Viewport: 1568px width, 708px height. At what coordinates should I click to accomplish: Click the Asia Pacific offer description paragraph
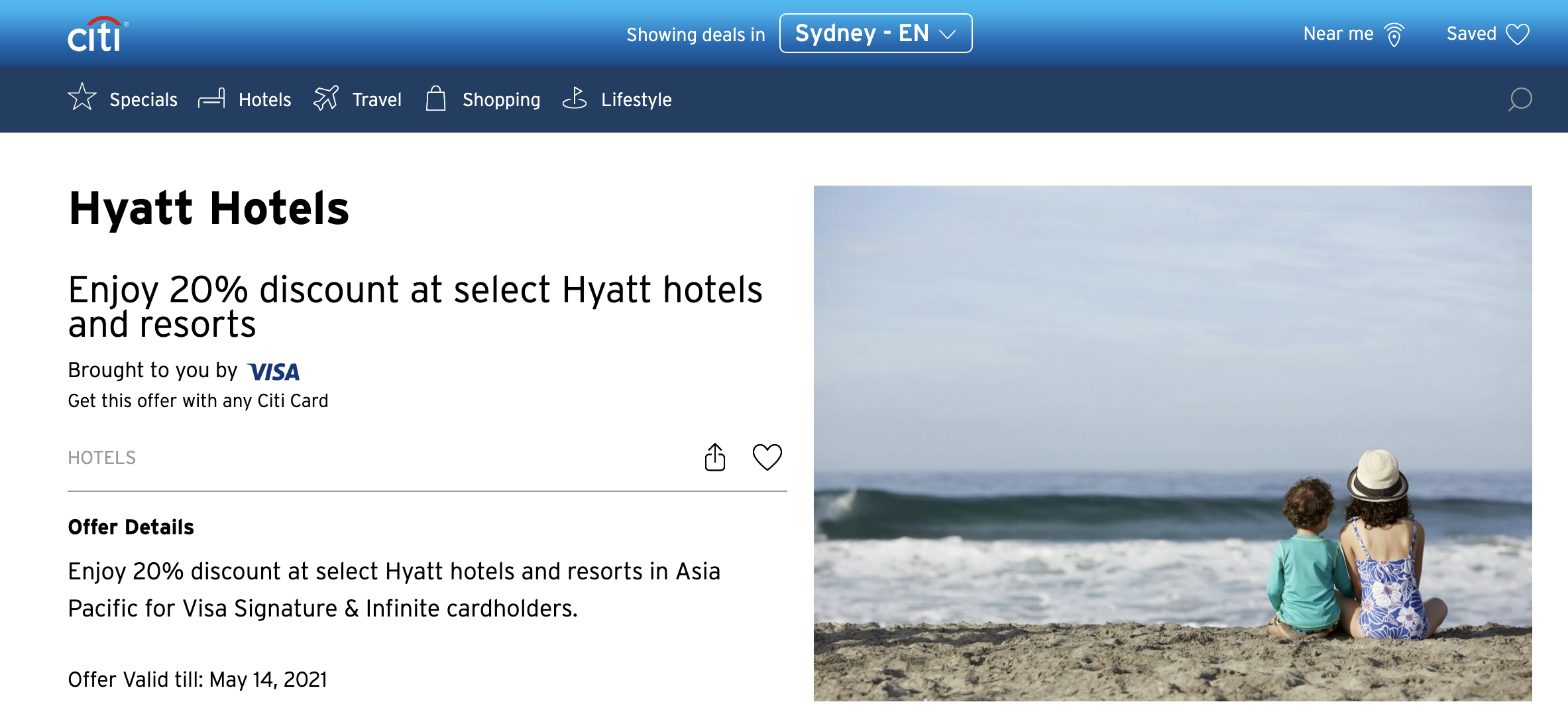394,589
